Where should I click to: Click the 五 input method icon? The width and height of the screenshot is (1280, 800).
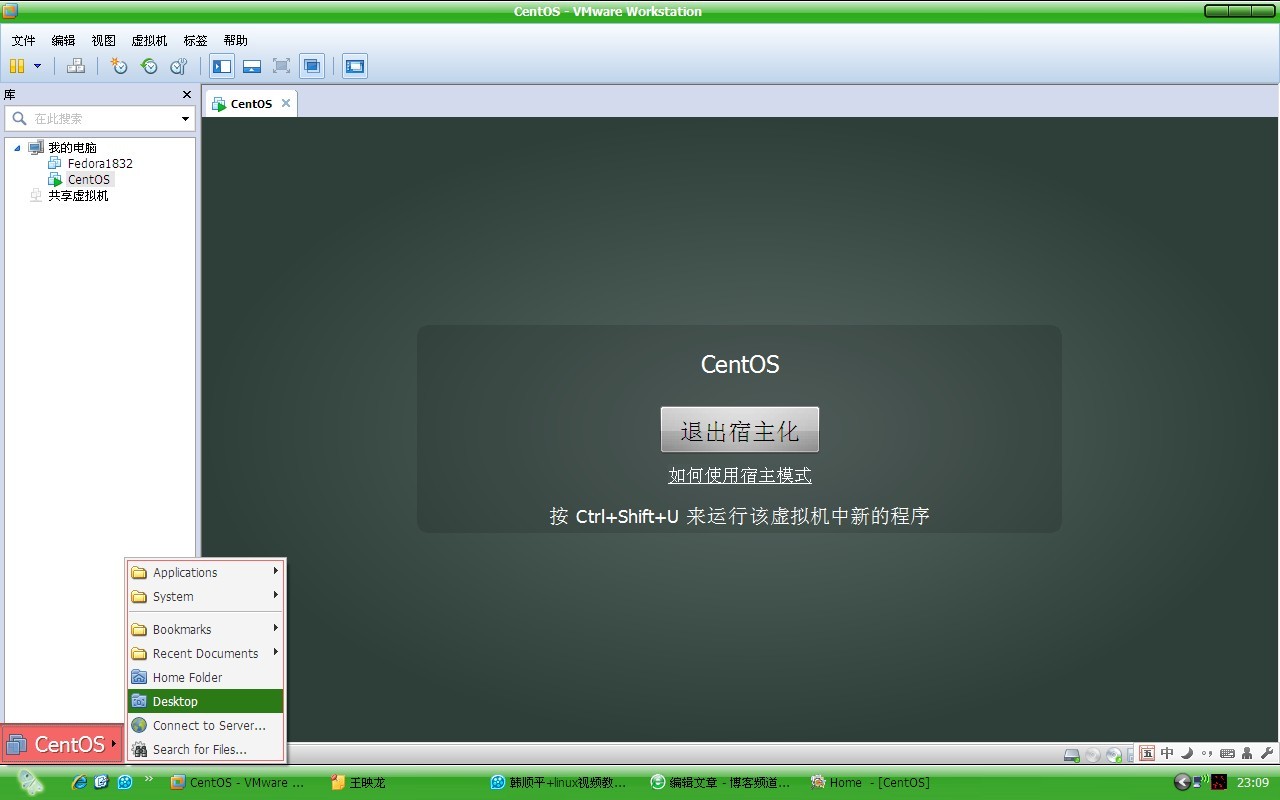point(1147,754)
